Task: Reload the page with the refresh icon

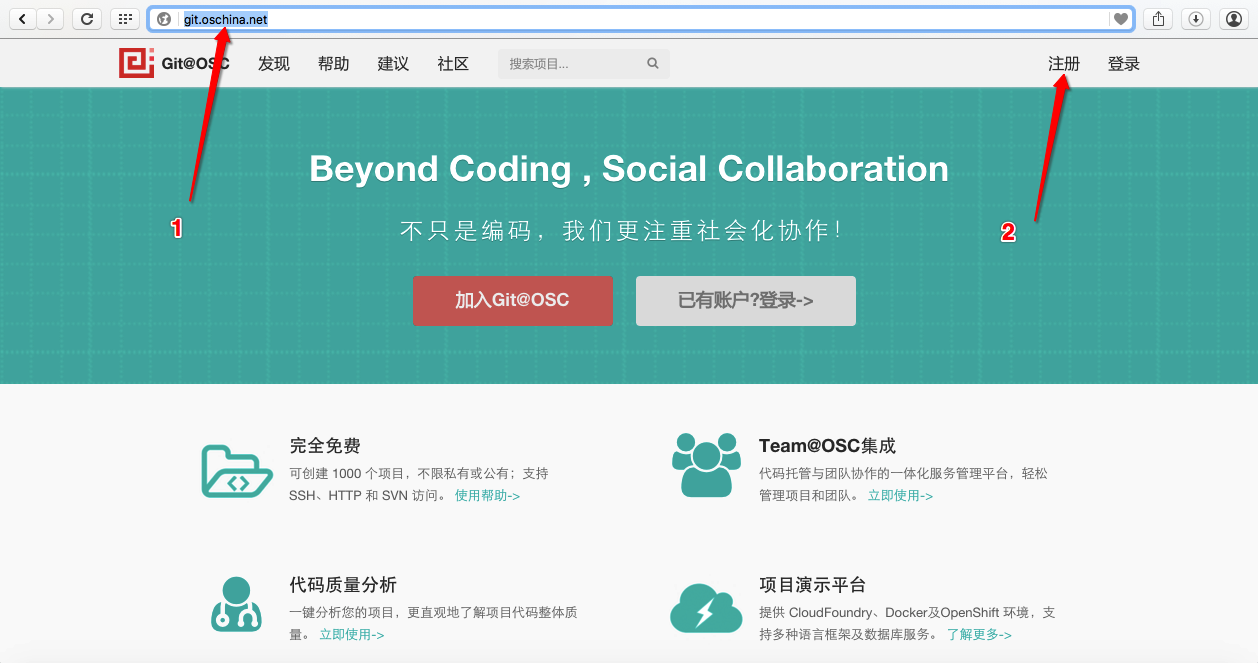Action: [x=88, y=18]
